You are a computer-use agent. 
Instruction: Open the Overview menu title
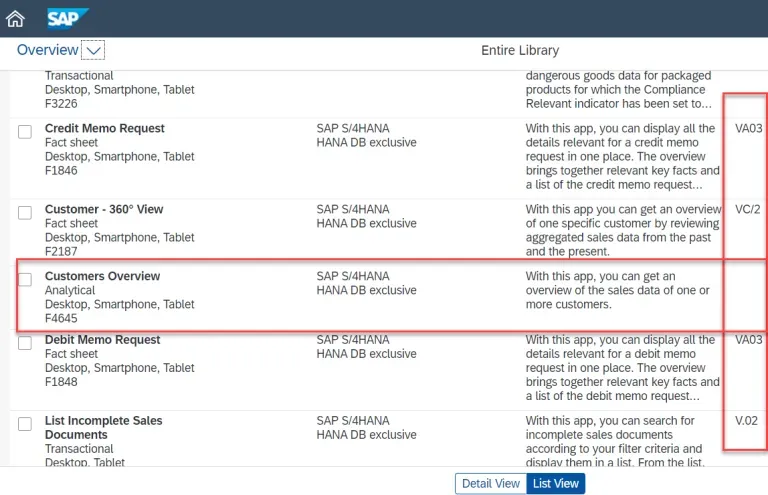(x=47, y=50)
